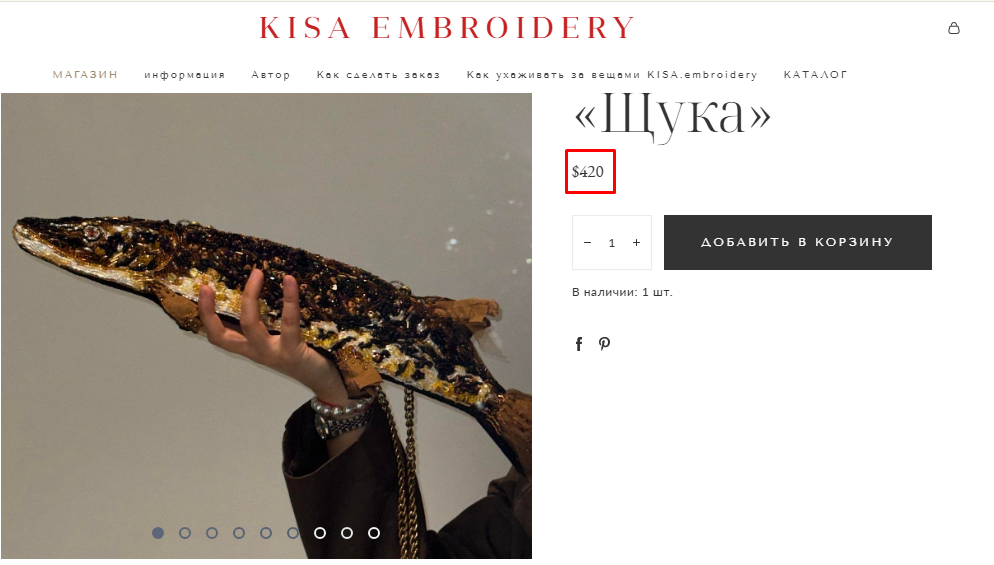Click the pike bag product photo
This screenshot has width=994, height=565.
pyautogui.click(x=266, y=326)
